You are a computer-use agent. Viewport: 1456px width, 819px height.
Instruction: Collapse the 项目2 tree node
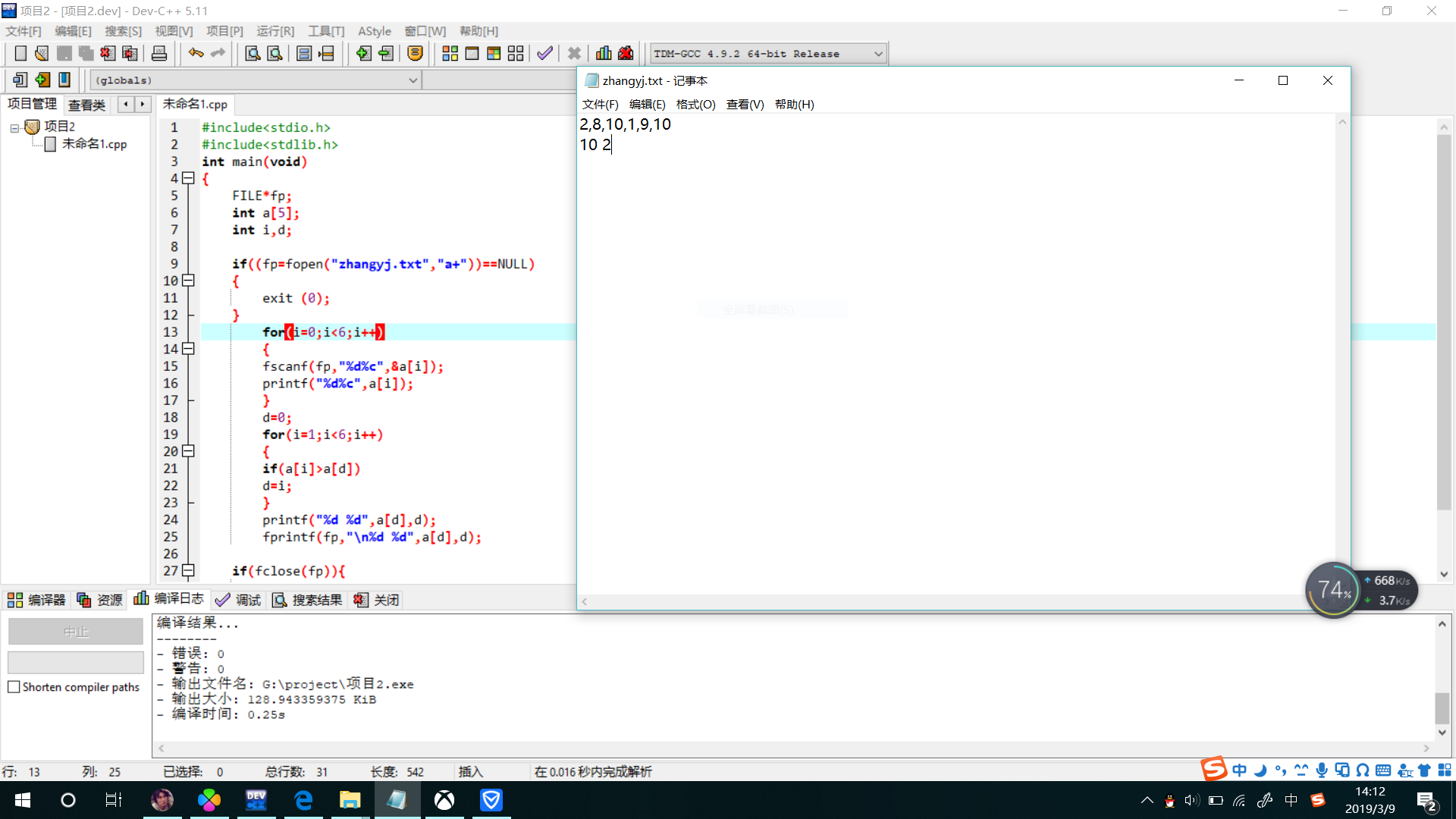[14, 127]
